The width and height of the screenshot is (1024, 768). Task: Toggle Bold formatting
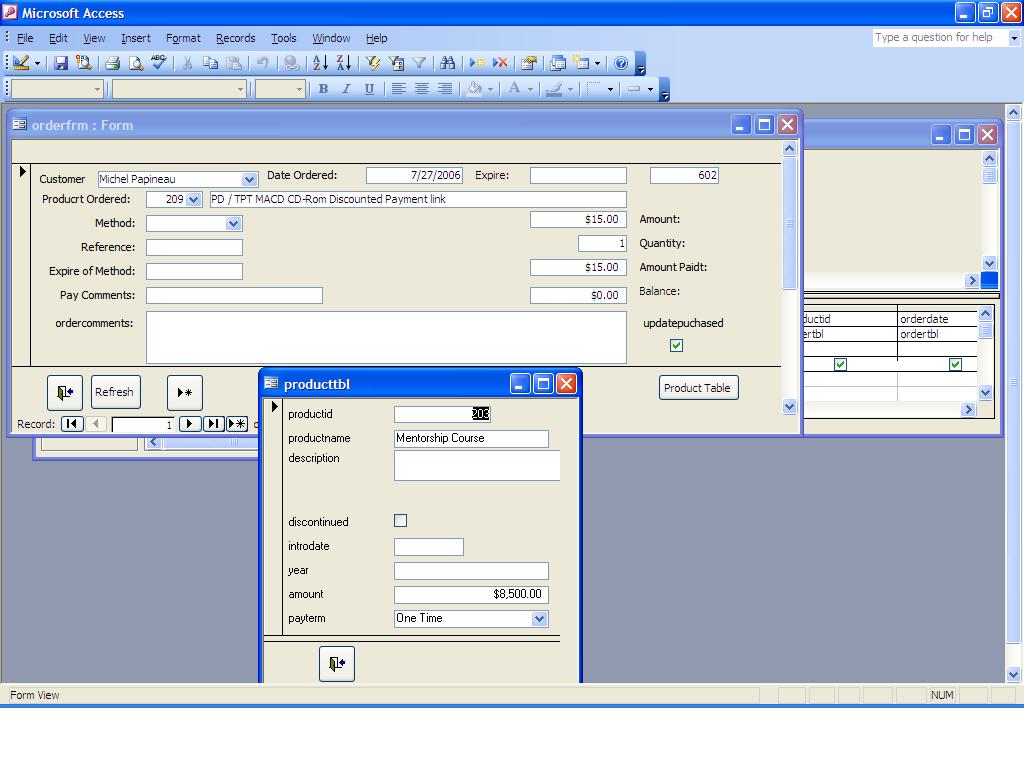tap(323, 89)
